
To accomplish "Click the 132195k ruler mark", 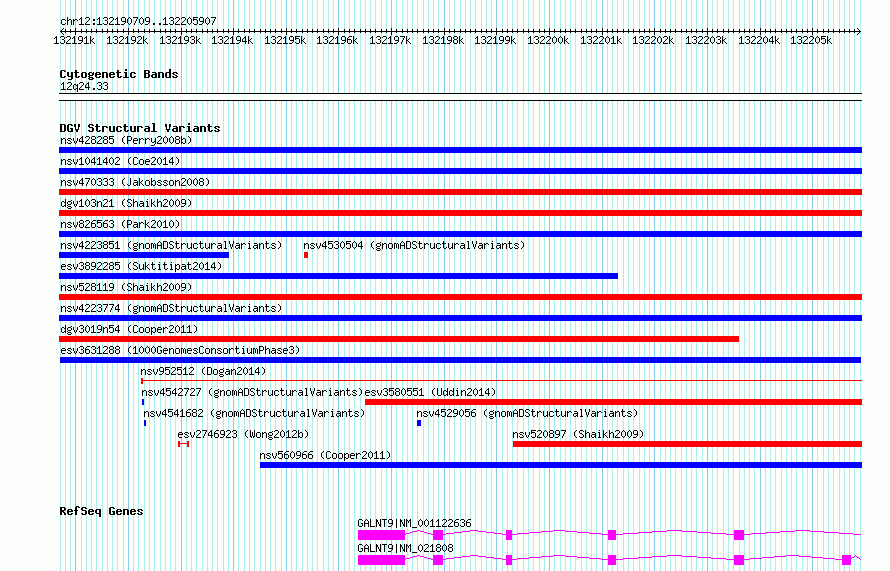I will point(285,40).
